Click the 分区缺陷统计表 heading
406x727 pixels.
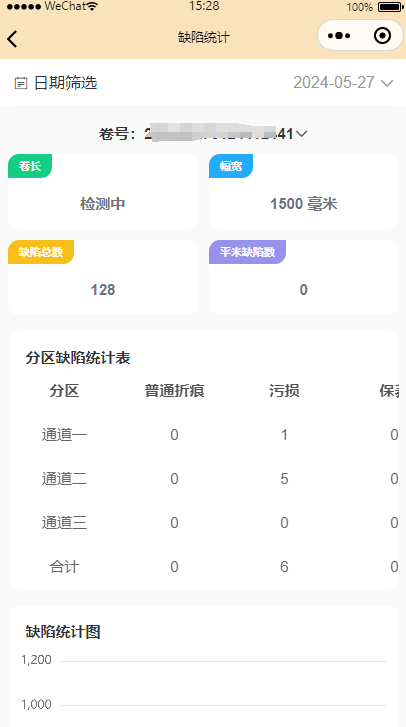(x=78, y=358)
